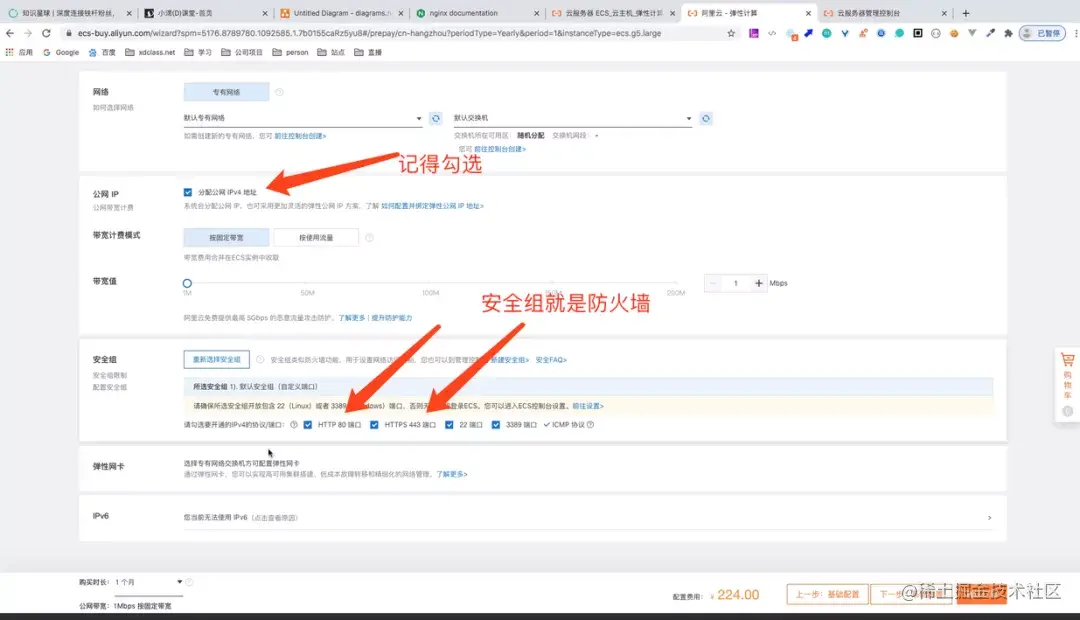
Task: Click the help icon next to 按使用流量
Action: (x=369, y=237)
